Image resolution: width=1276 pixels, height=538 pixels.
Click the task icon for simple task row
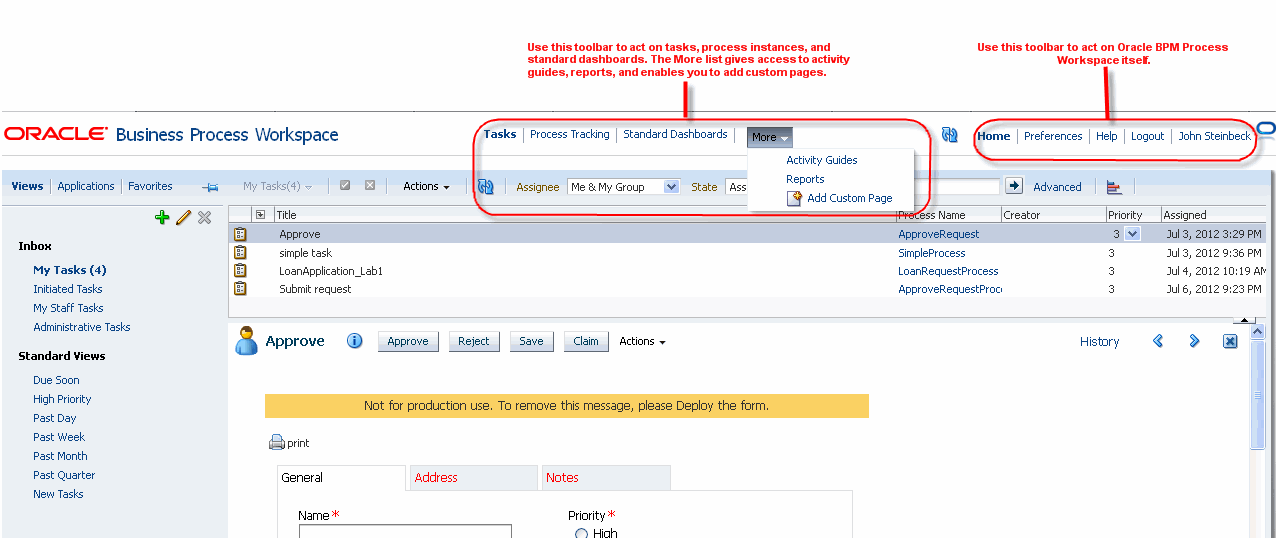coord(240,252)
